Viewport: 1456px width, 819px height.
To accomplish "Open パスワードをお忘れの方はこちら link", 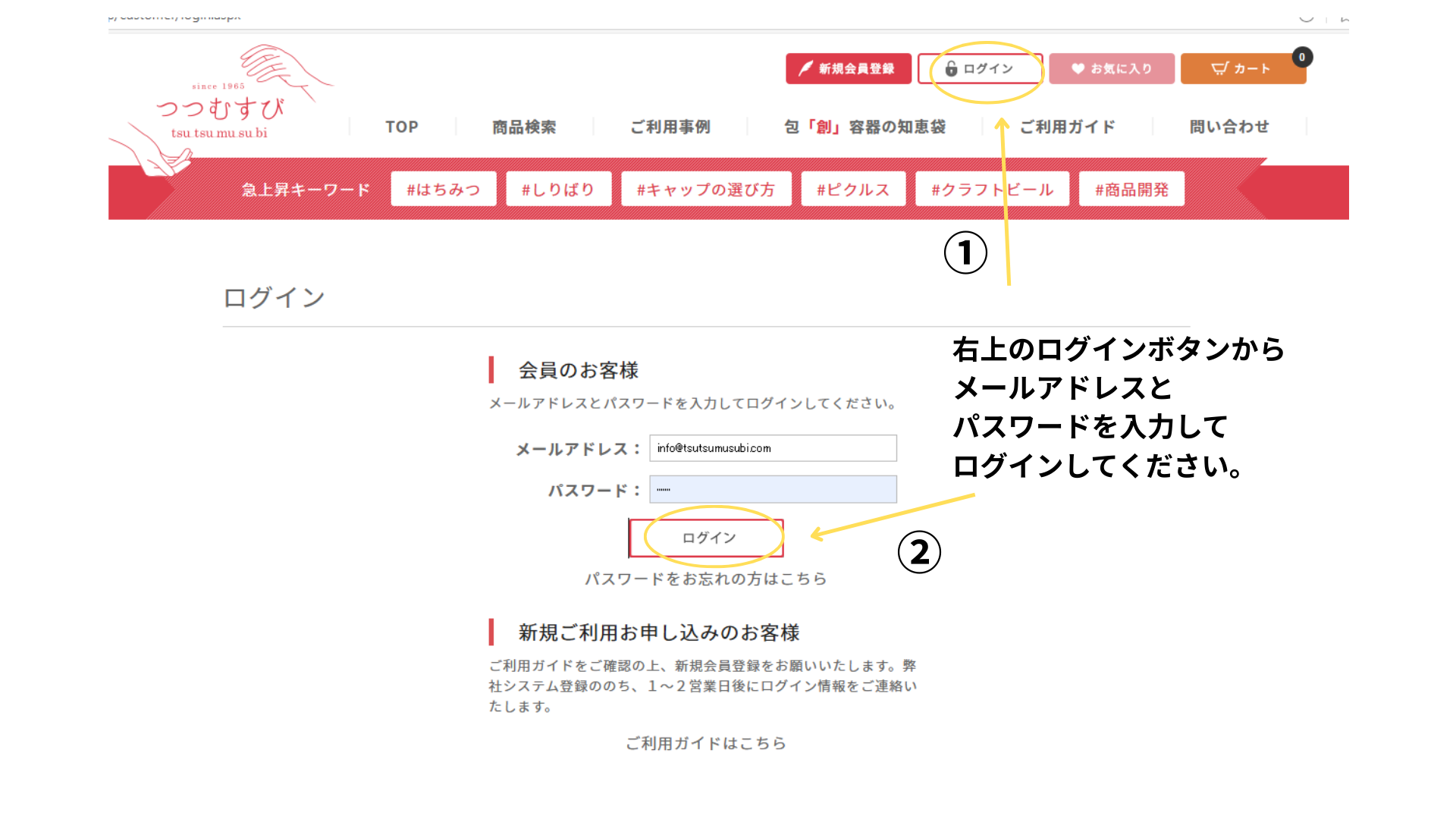I will pos(705,579).
